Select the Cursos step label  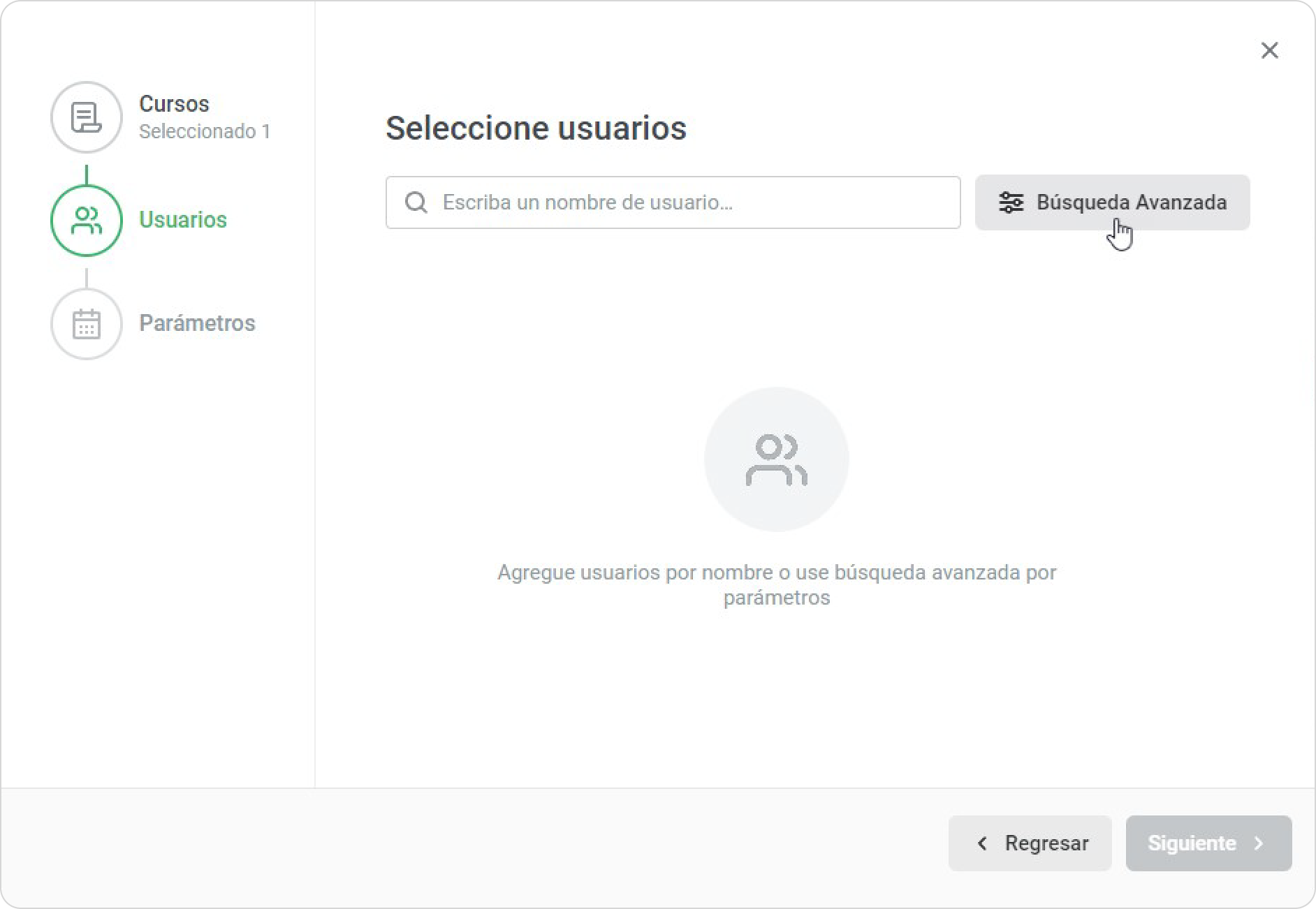pos(174,103)
